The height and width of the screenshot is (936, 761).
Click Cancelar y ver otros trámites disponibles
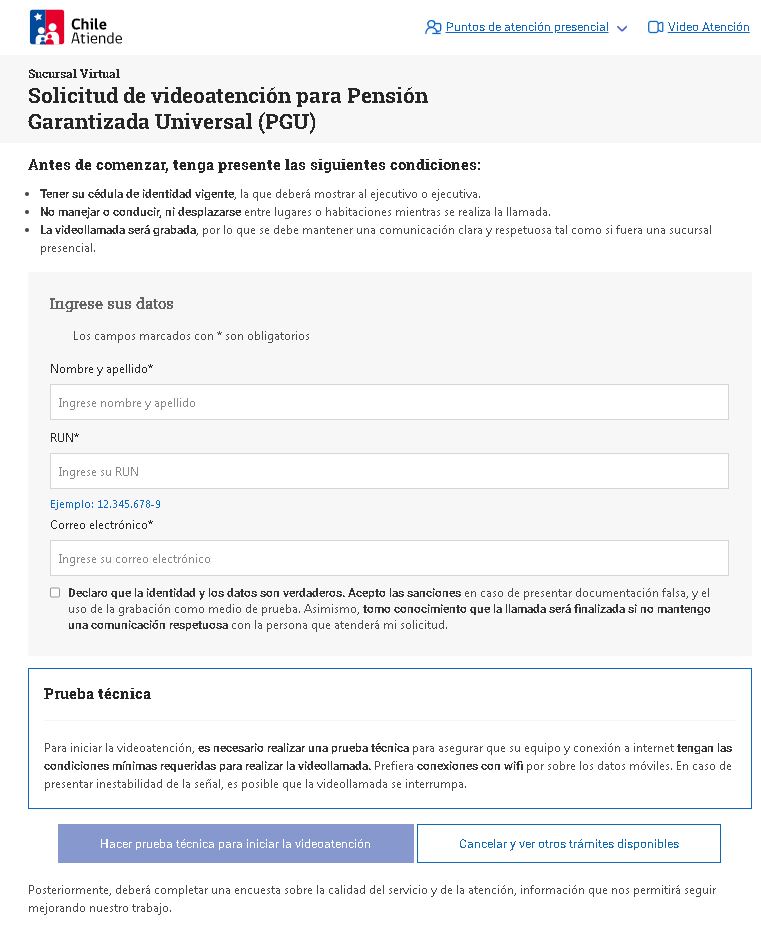[568, 843]
